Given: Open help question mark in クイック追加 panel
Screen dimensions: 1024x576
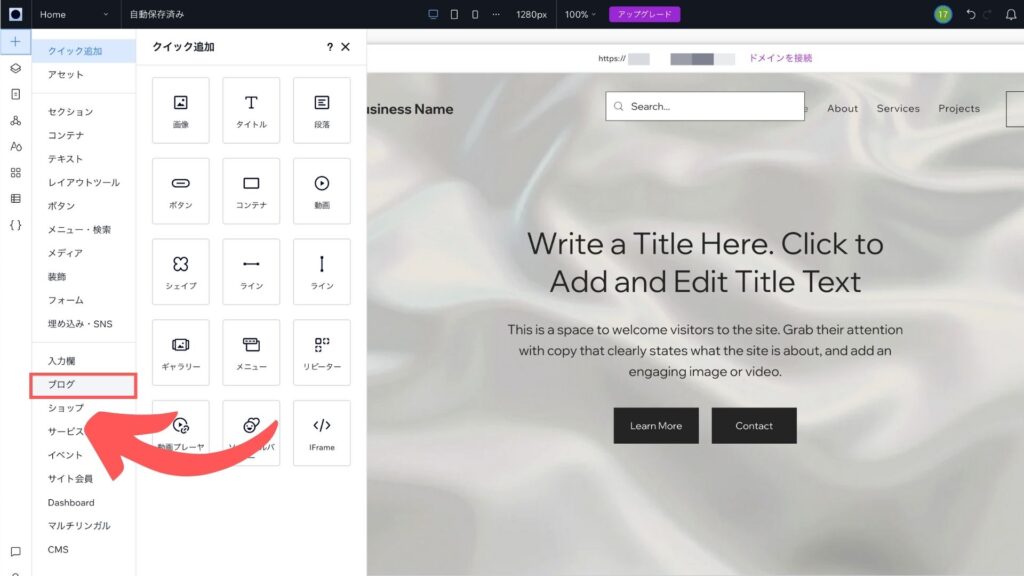Looking at the screenshot, I should [330, 47].
